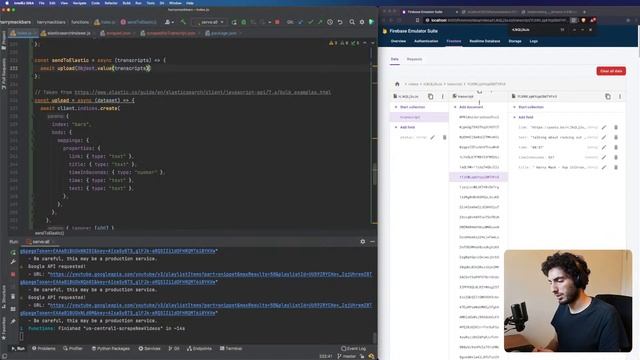Delete the 'status' field in first column
This screenshot has width=640, height=360.
[444, 138]
